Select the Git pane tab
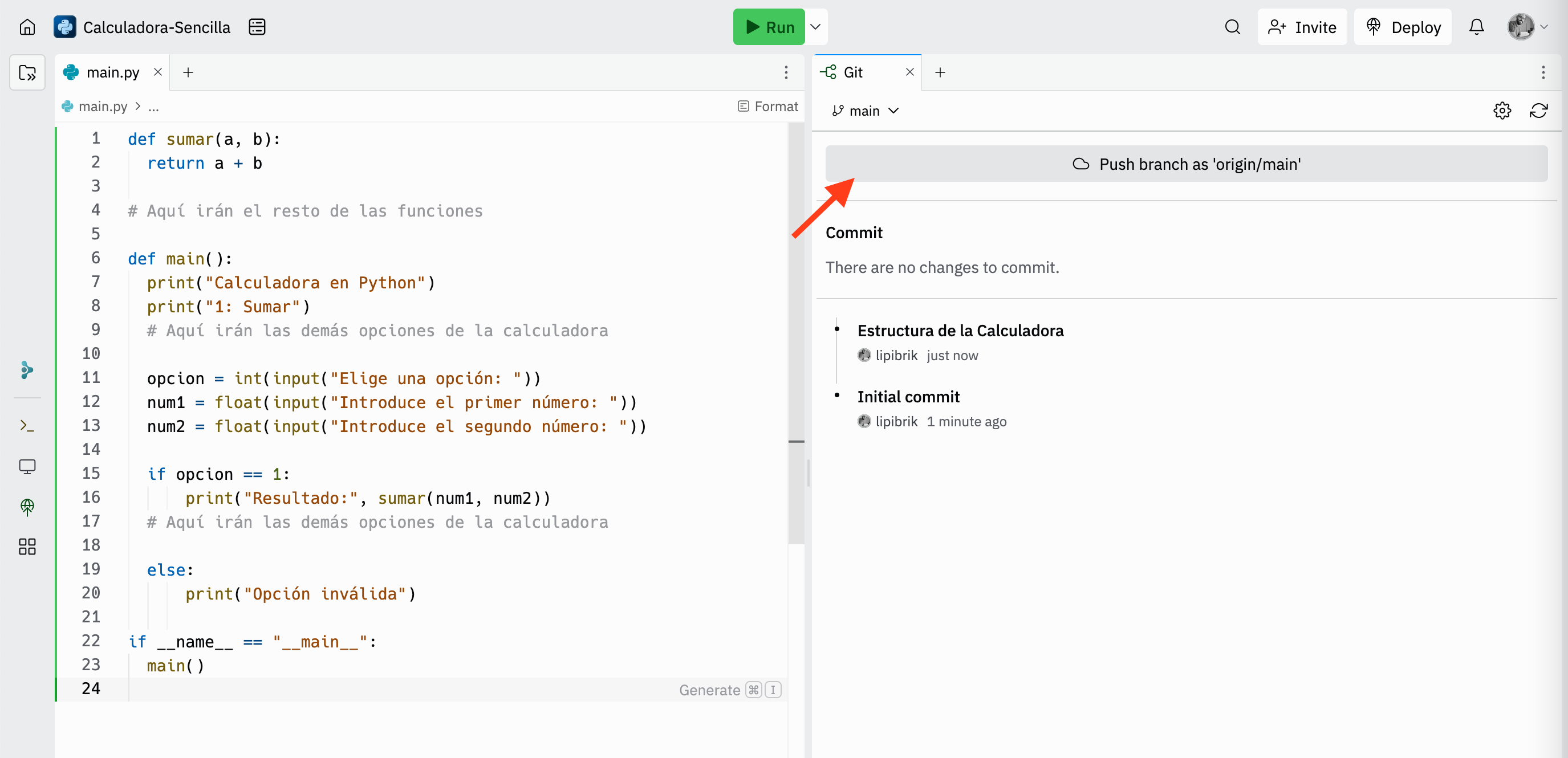 pos(852,72)
